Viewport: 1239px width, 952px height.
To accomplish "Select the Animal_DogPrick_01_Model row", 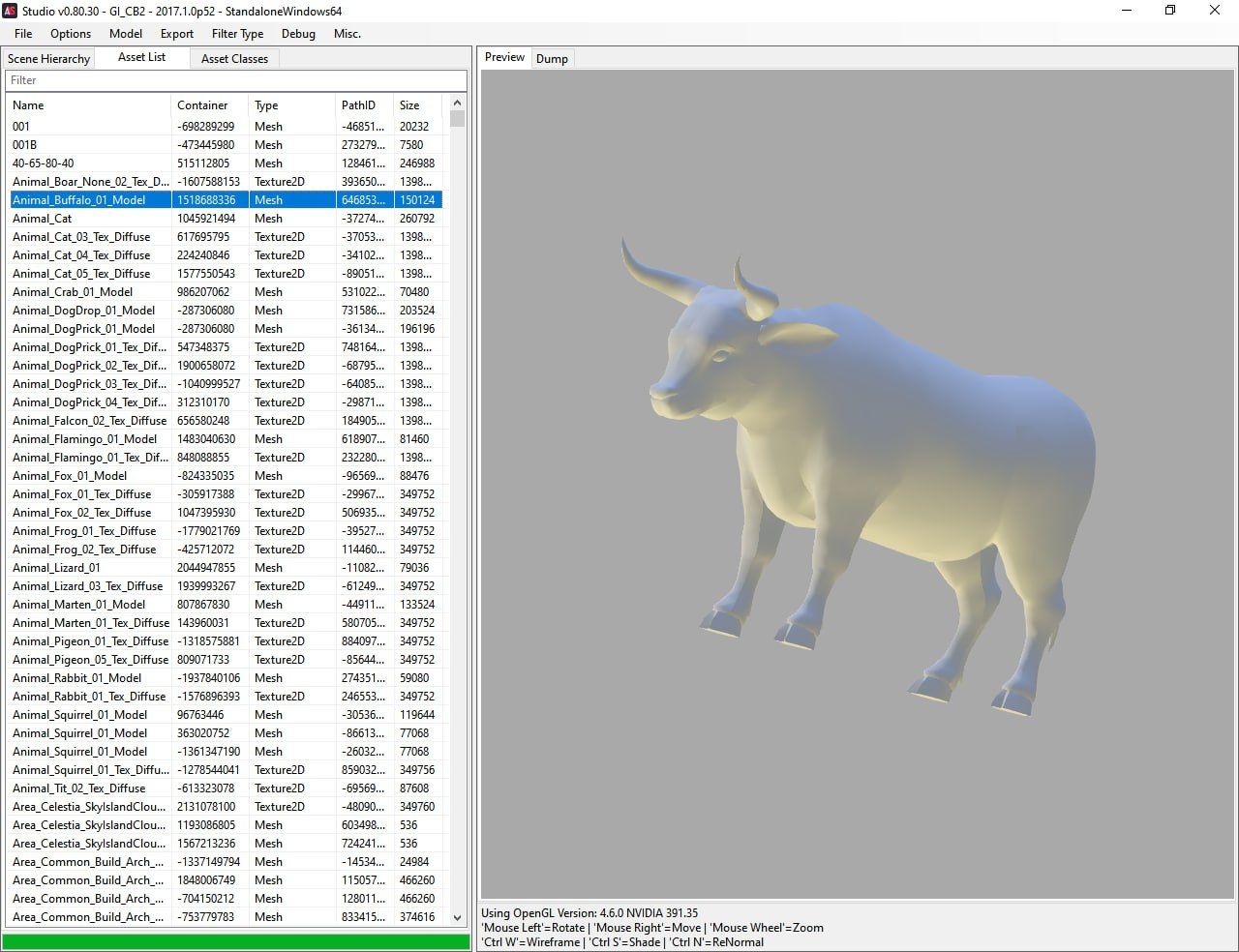I will tap(226, 329).
